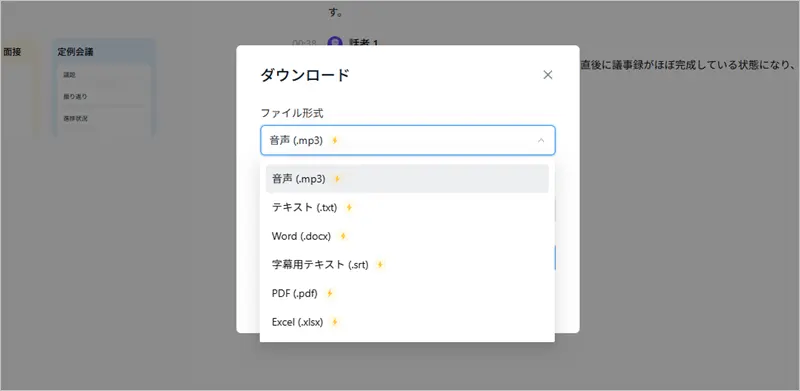
Task: Click the lightning icon beside 音声 (.mp3) list item
Action: [337, 179]
